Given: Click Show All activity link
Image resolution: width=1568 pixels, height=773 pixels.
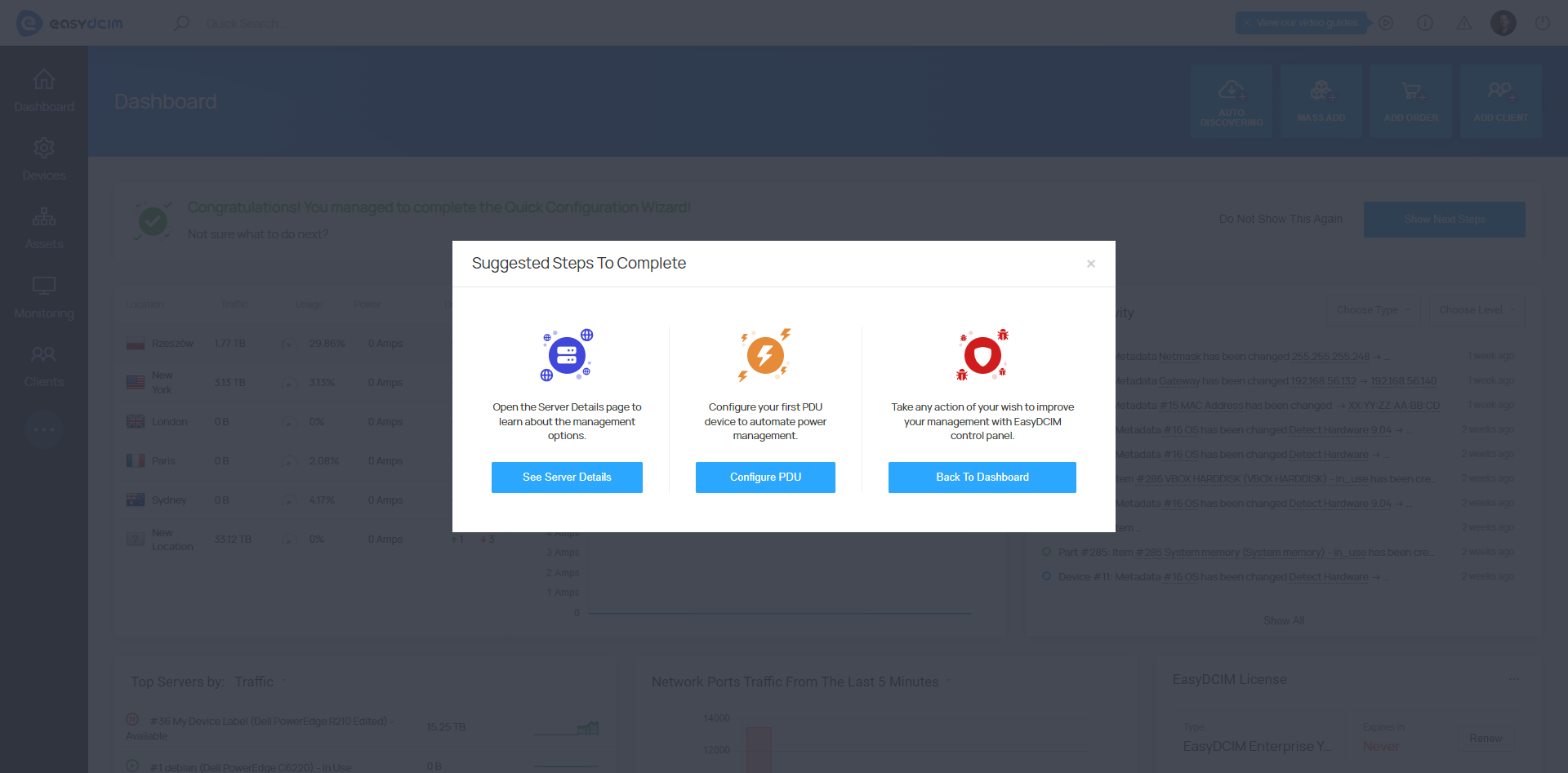Looking at the screenshot, I should (x=1284, y=621).
